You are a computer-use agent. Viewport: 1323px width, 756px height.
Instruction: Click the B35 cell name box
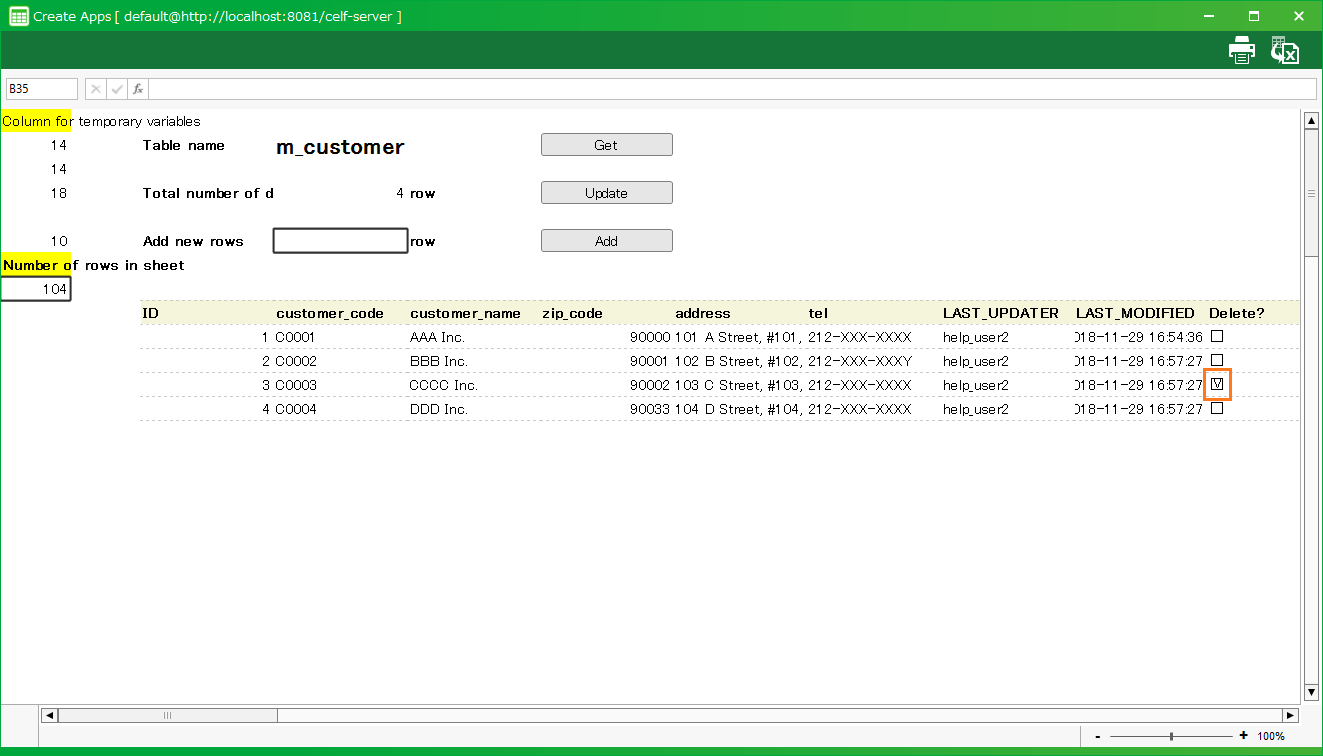42,89
